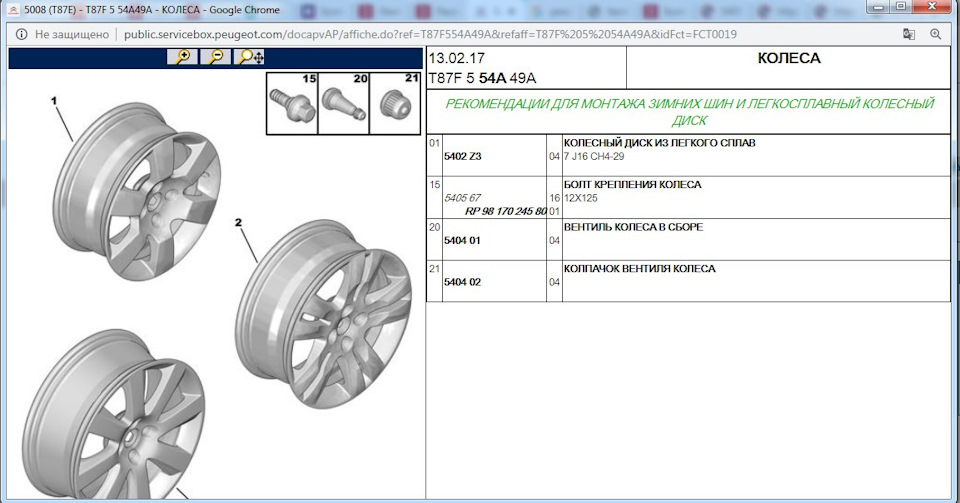960x503 pixels.
Task: Click 'ВЕНТИЛЬ КОЛЕСА В СБОРЕ' row title
Action: tap(633, 227)
